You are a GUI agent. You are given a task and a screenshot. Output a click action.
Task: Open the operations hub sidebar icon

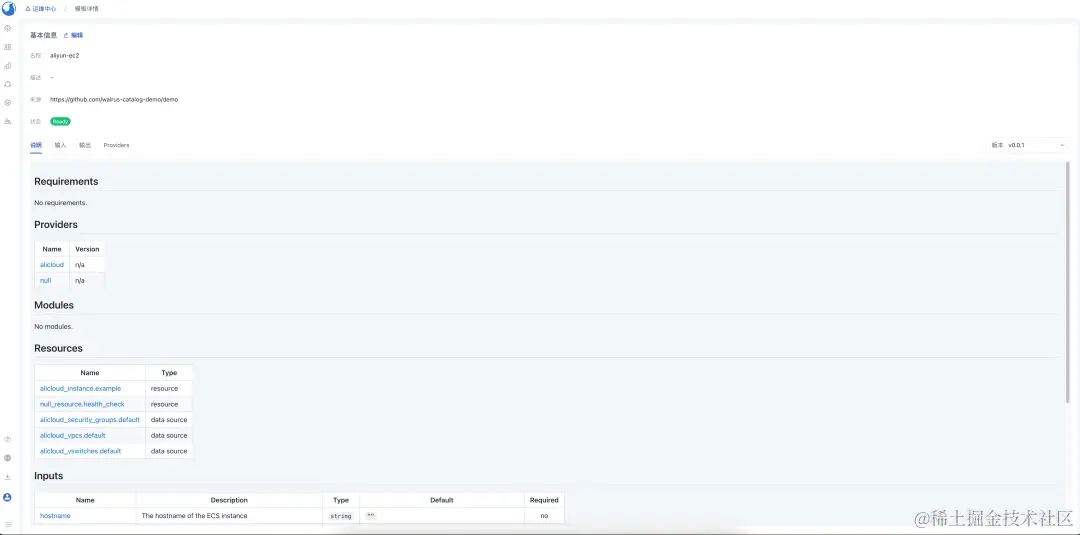[x=8, y=84]
